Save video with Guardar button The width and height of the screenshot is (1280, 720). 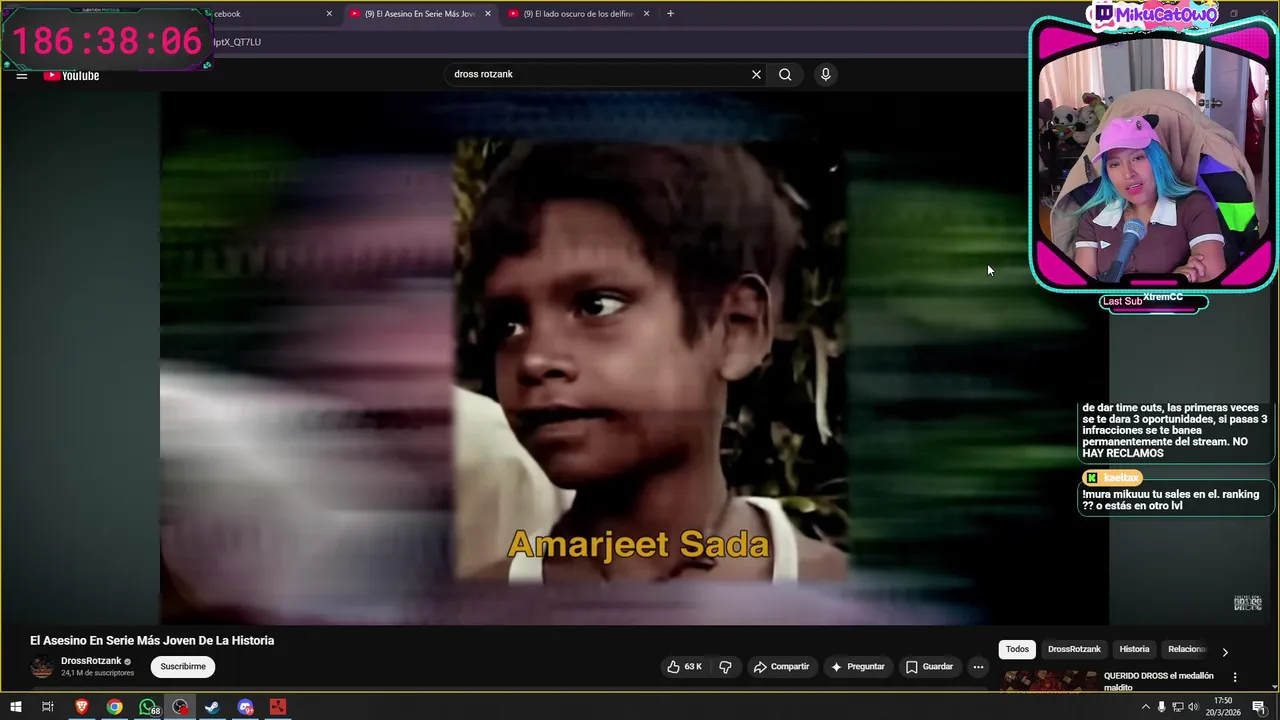pyautogui.click(x=929, y=667)
